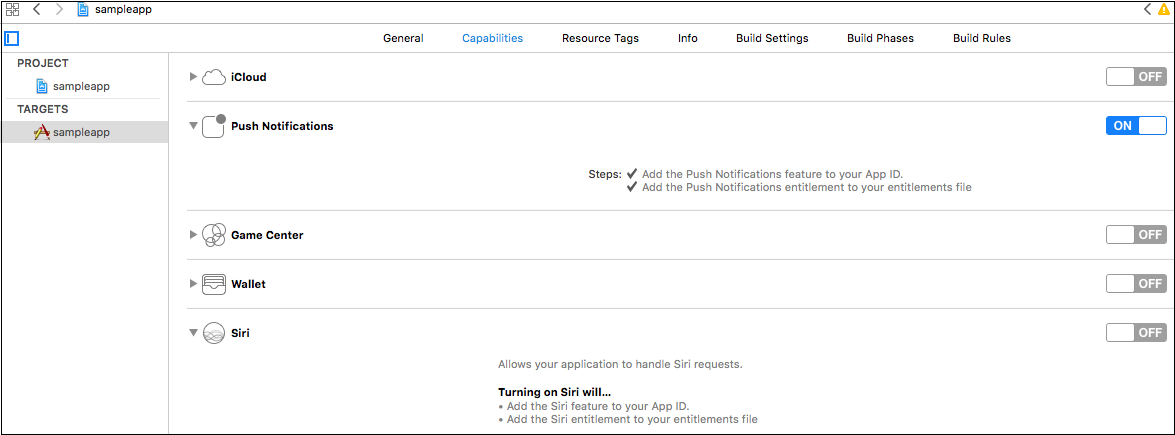Expand the Game Center section
Viewport: 1175px width, 435px height.
tap(193, 235)
